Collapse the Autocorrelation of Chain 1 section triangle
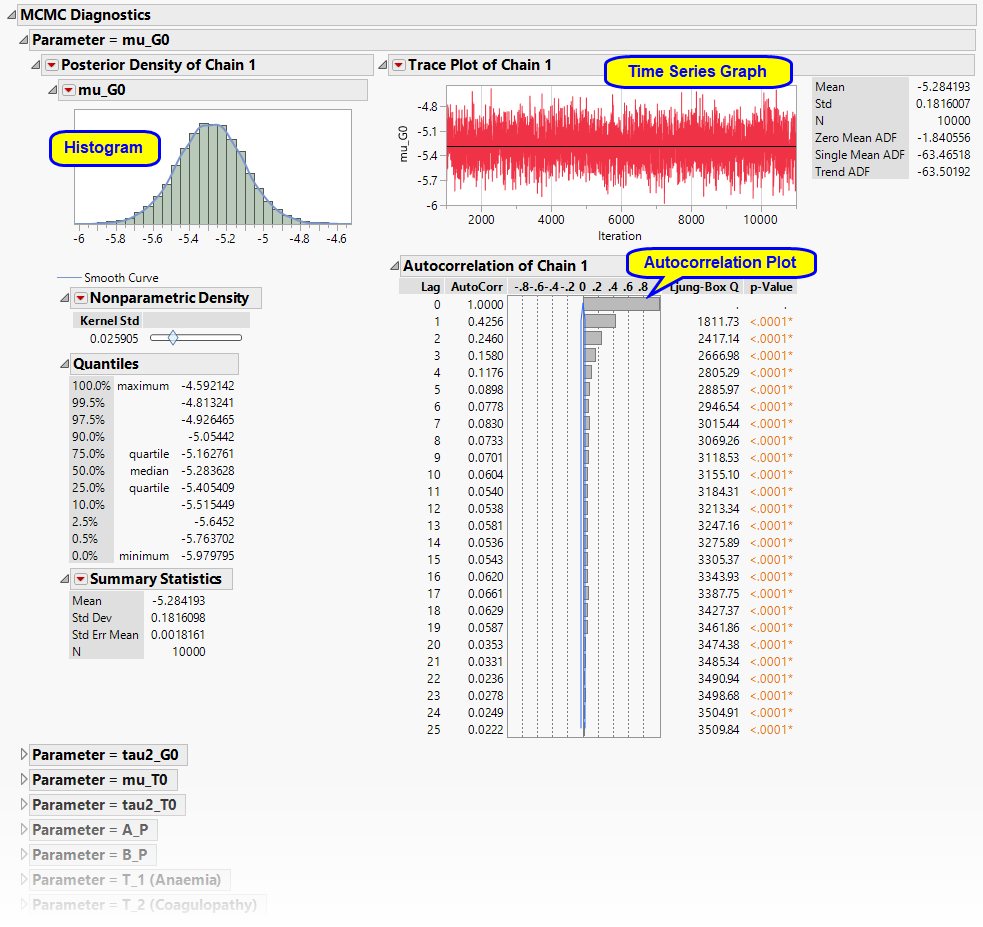Viewport: 983px width, 927px height. click(394, 266)
